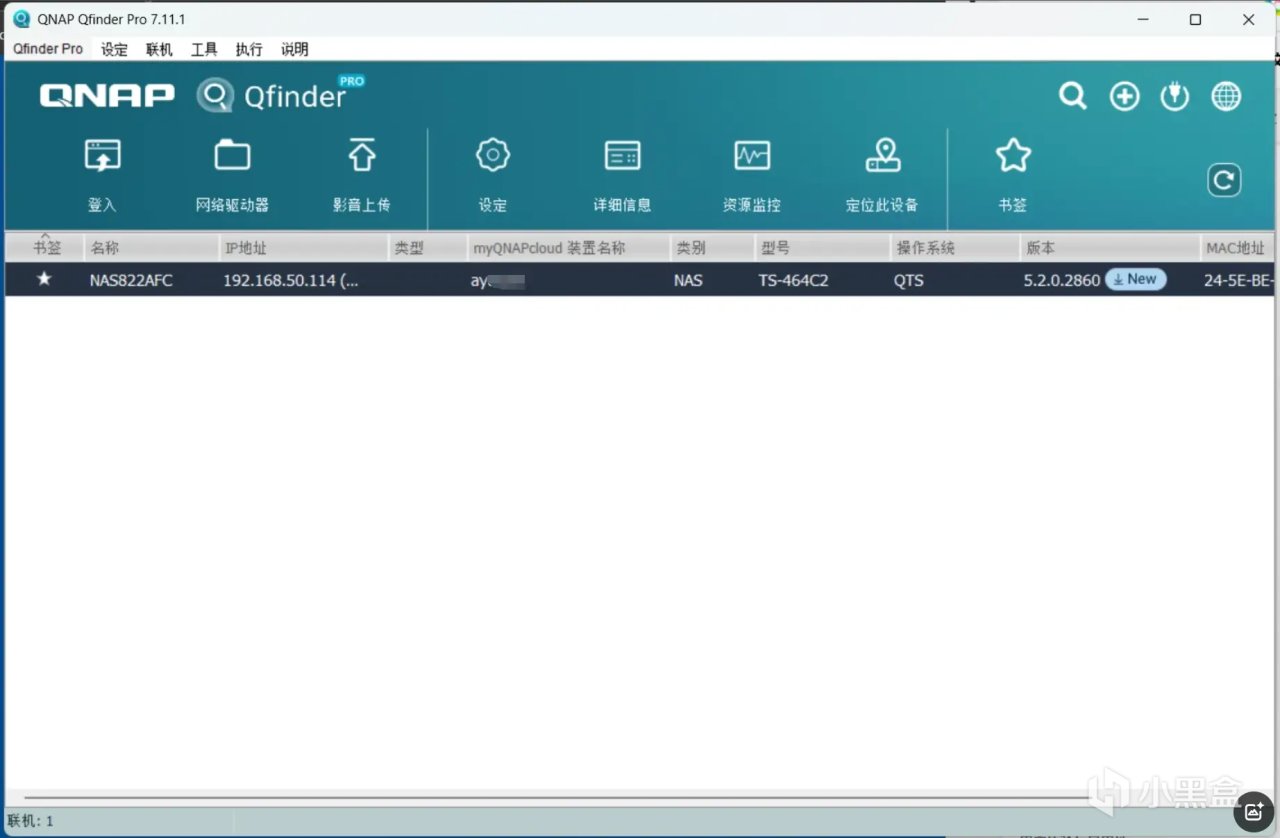Refresh the device list

[x=1224, y=181]
